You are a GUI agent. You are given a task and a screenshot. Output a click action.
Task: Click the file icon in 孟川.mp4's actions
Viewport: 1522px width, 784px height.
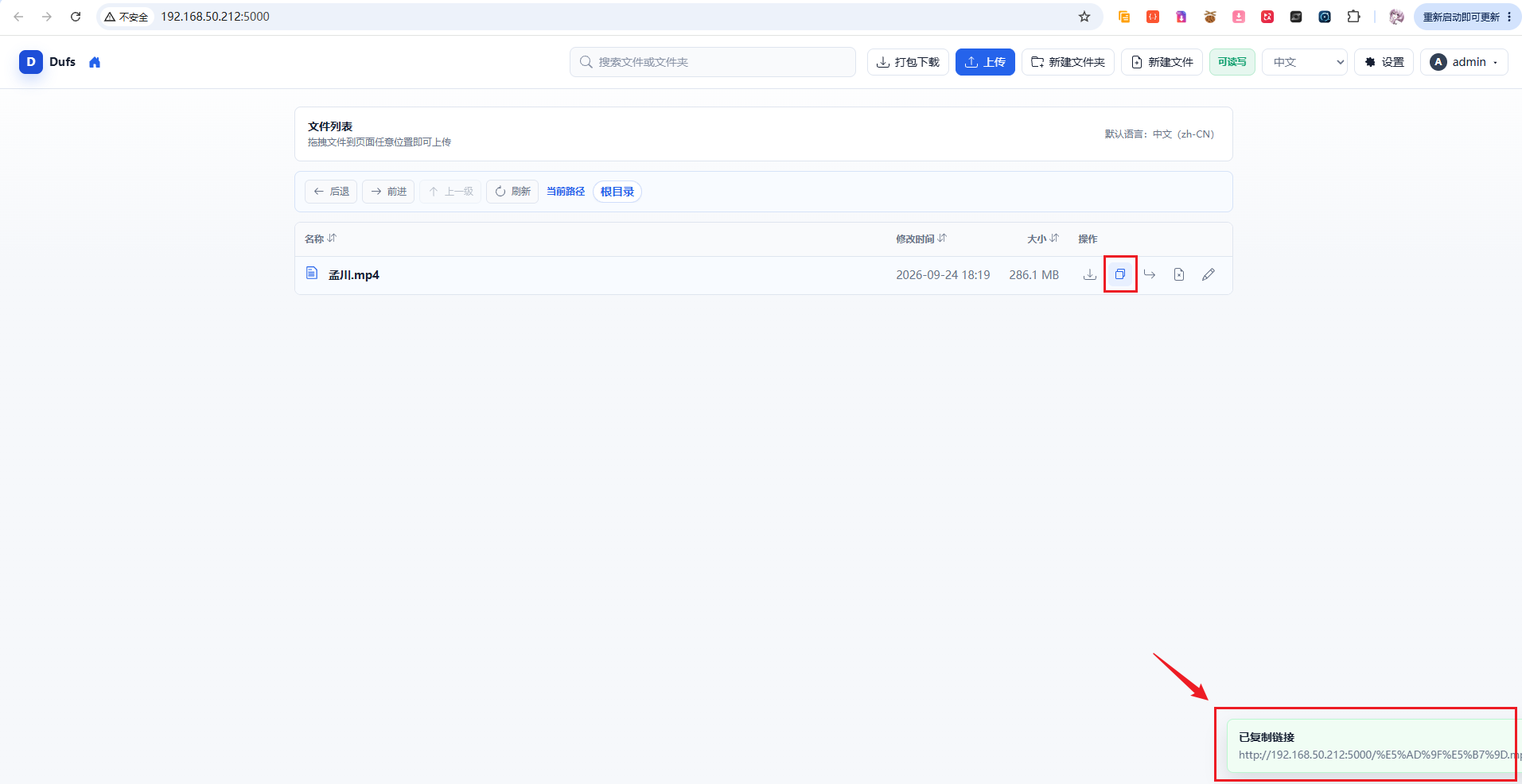tap(1179, 274)
